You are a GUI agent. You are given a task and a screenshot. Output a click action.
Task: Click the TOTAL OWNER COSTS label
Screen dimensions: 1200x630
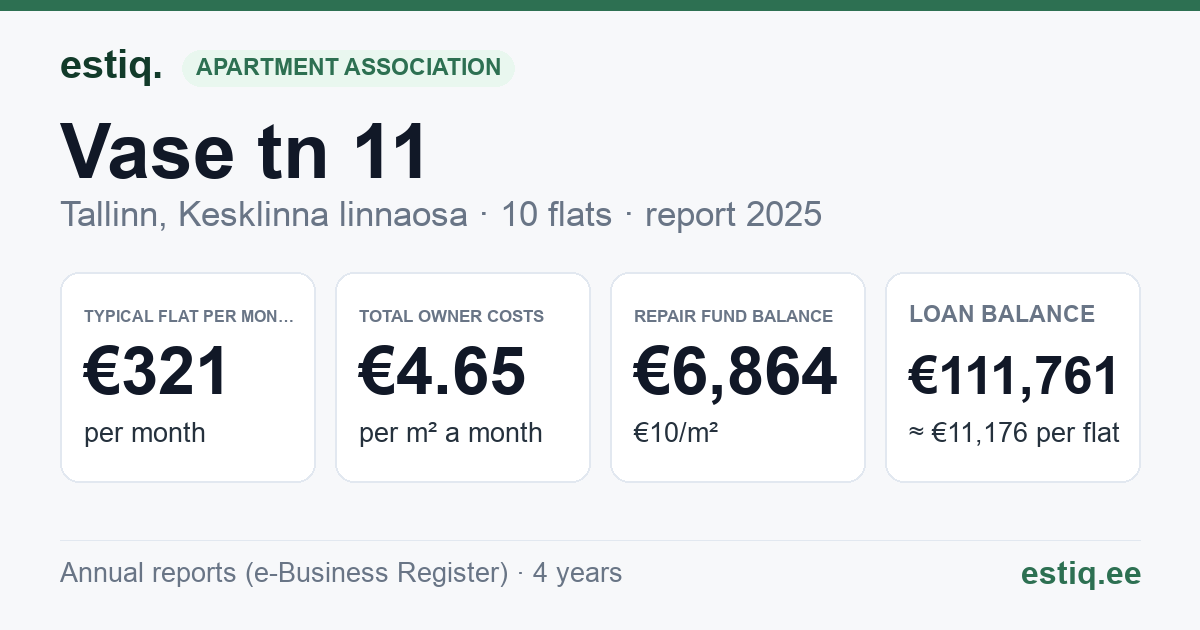452,316
